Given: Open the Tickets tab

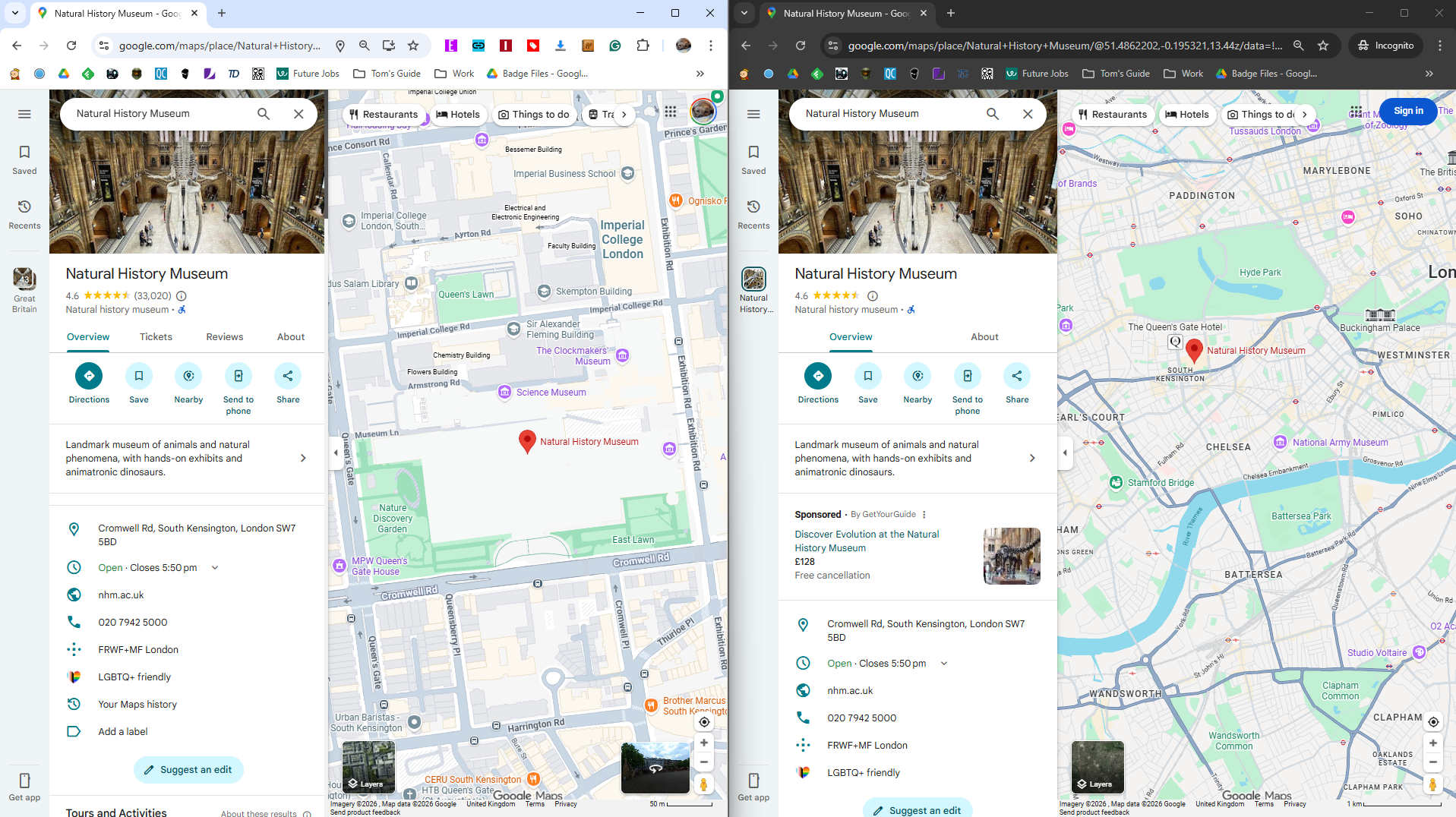Looking at the screenshot, I should [156, 337].
